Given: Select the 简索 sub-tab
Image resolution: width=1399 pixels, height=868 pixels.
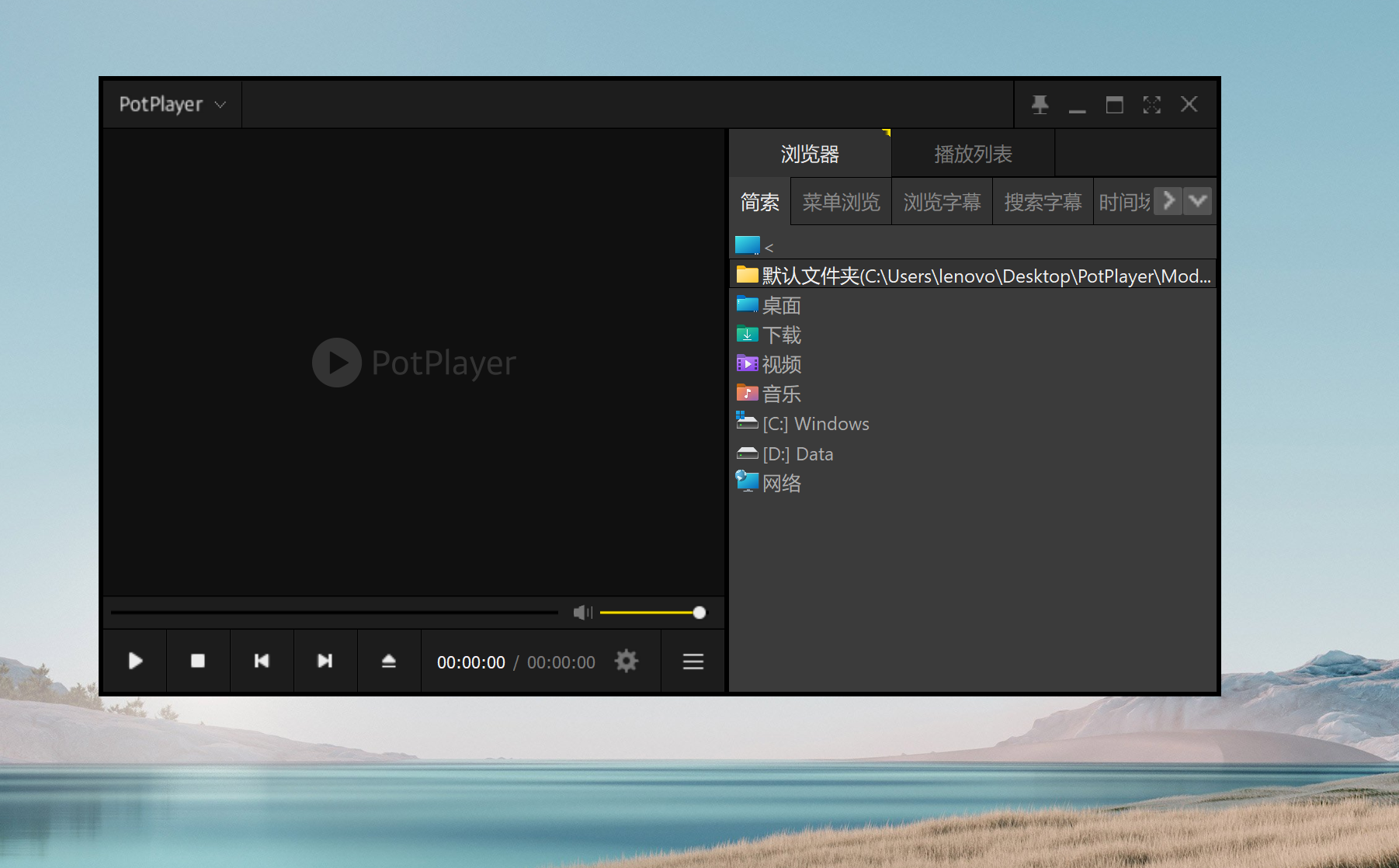Looking at the screenshot, I should point(760,202).
